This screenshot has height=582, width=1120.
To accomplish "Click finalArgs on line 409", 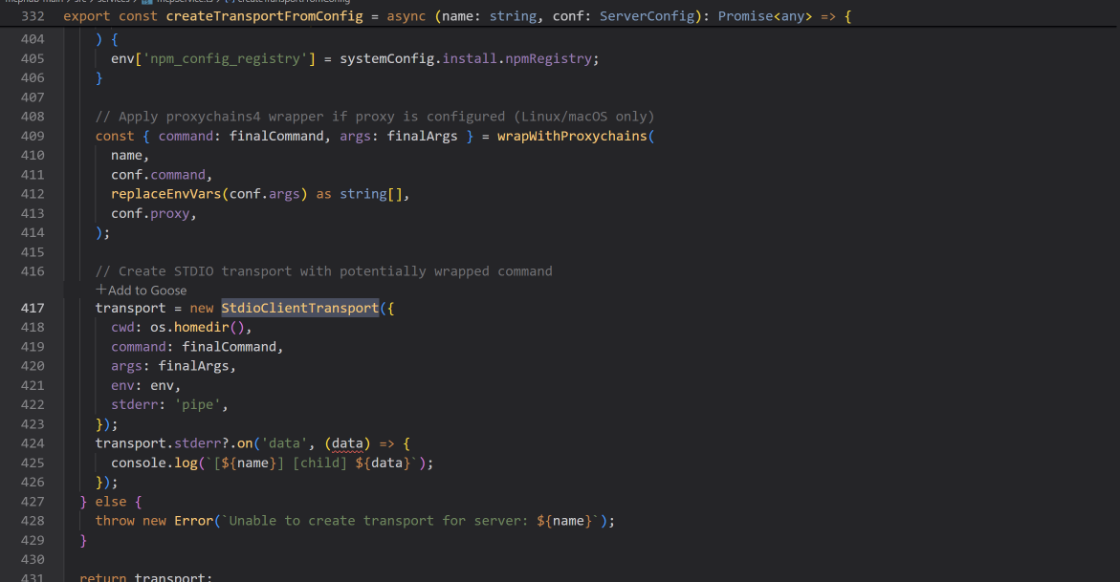I will point(422,136).
